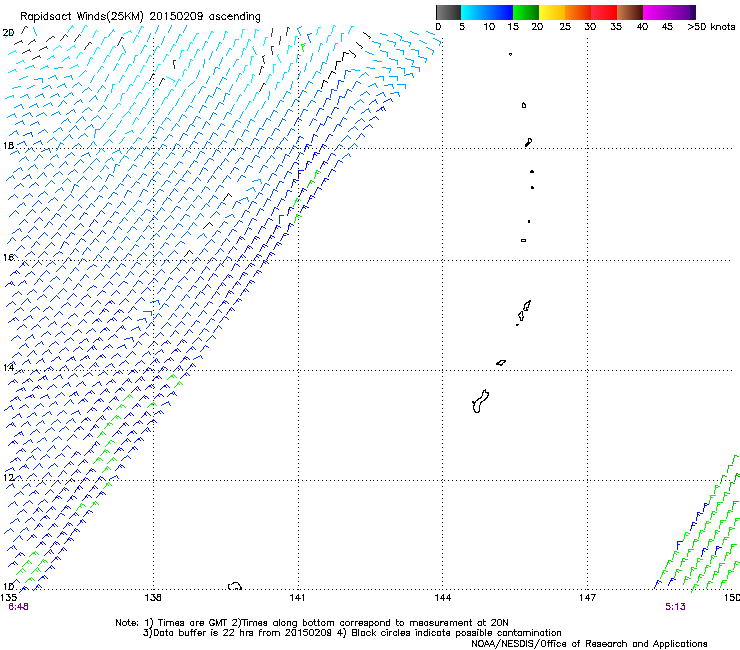
Task: Click the red 30-35 knots legend color
Action: [604, 12]
